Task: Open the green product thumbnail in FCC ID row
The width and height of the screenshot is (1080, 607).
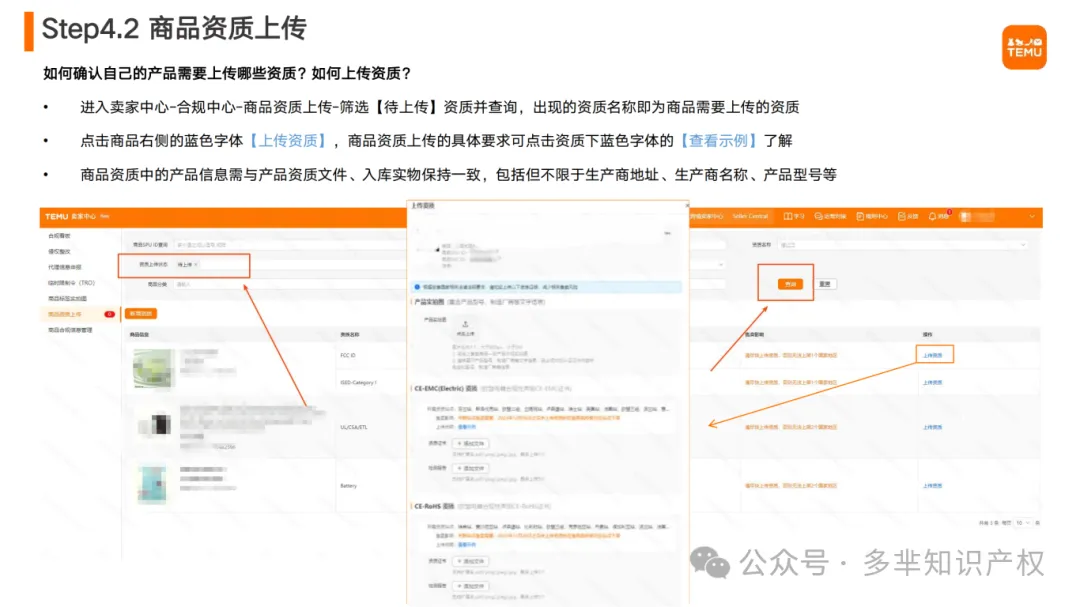Action: [x=154, y=368]
